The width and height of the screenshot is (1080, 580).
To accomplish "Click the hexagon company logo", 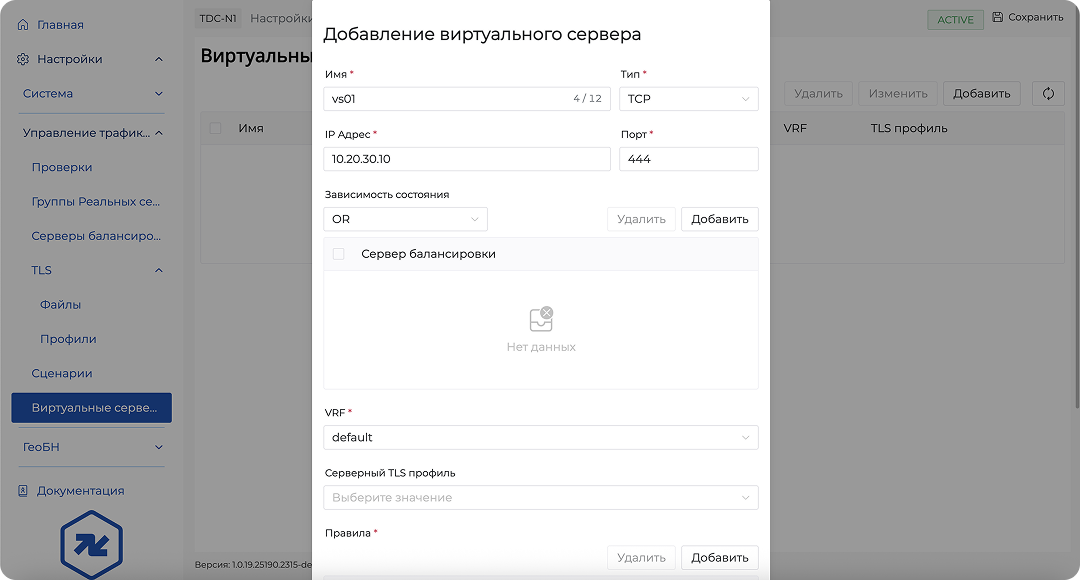I will pyautogui.click(x=91, y=545).
